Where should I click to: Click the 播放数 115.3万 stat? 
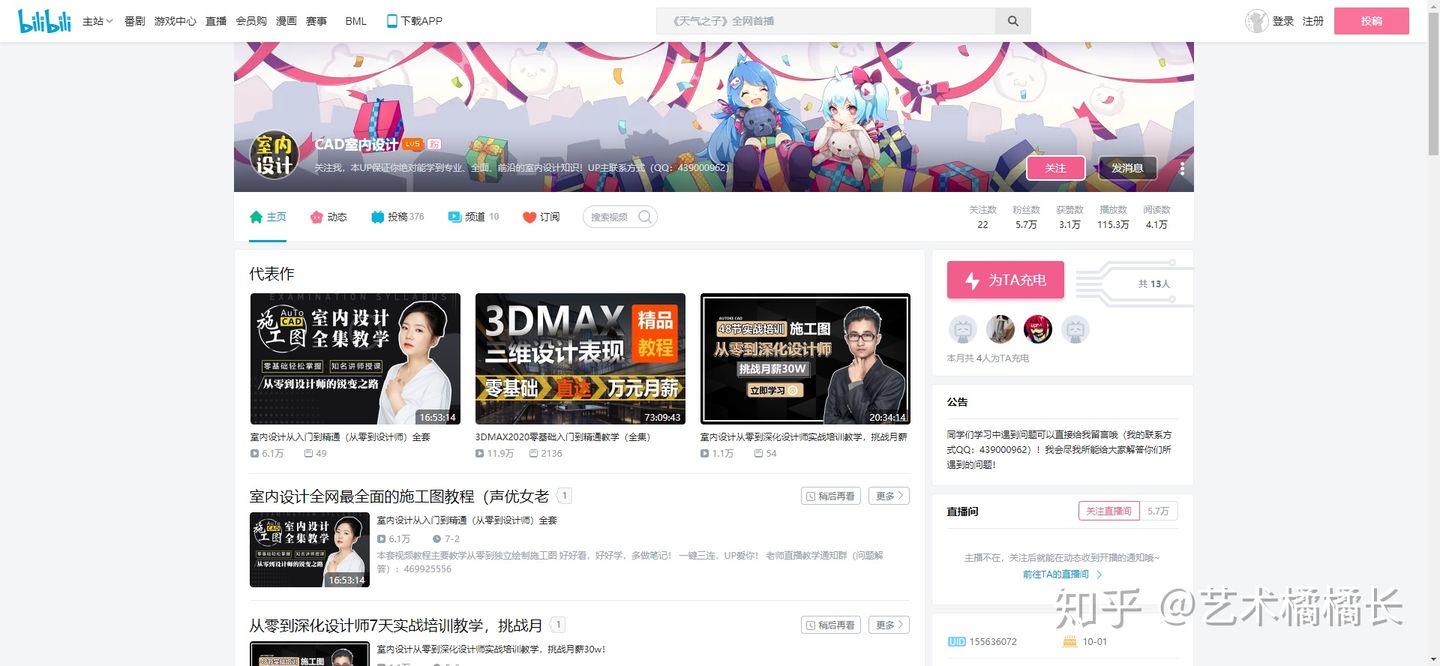coord(1113,217)
